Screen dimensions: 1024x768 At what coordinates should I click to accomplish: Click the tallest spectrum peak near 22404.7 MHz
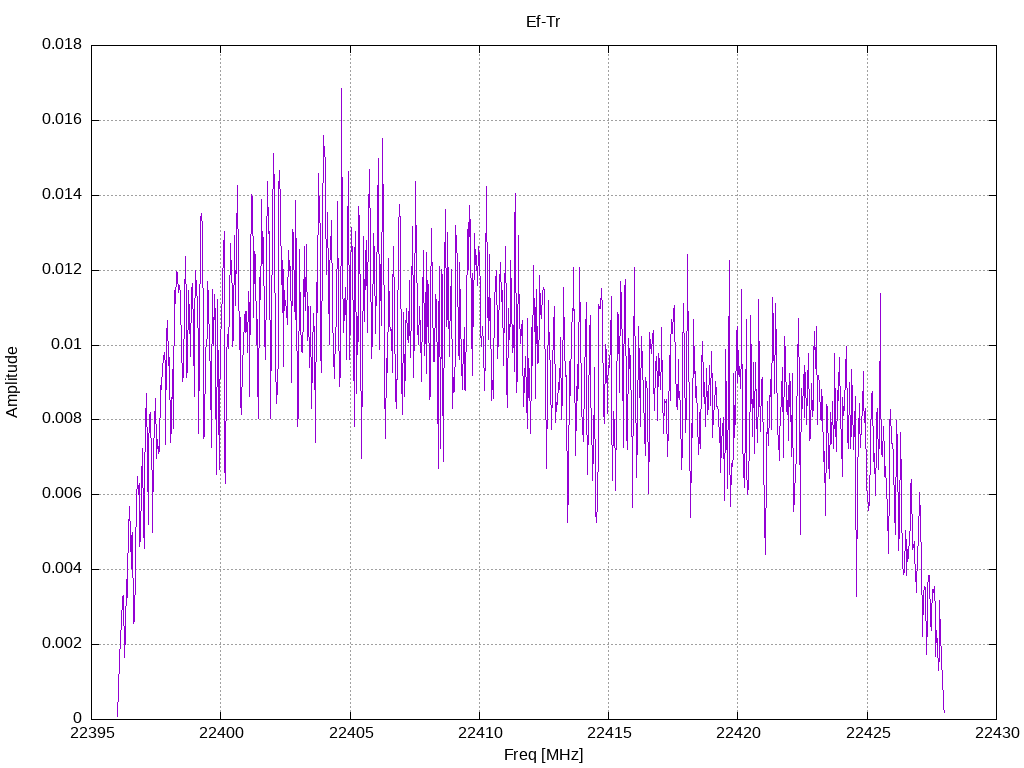(x=341, y=89)
